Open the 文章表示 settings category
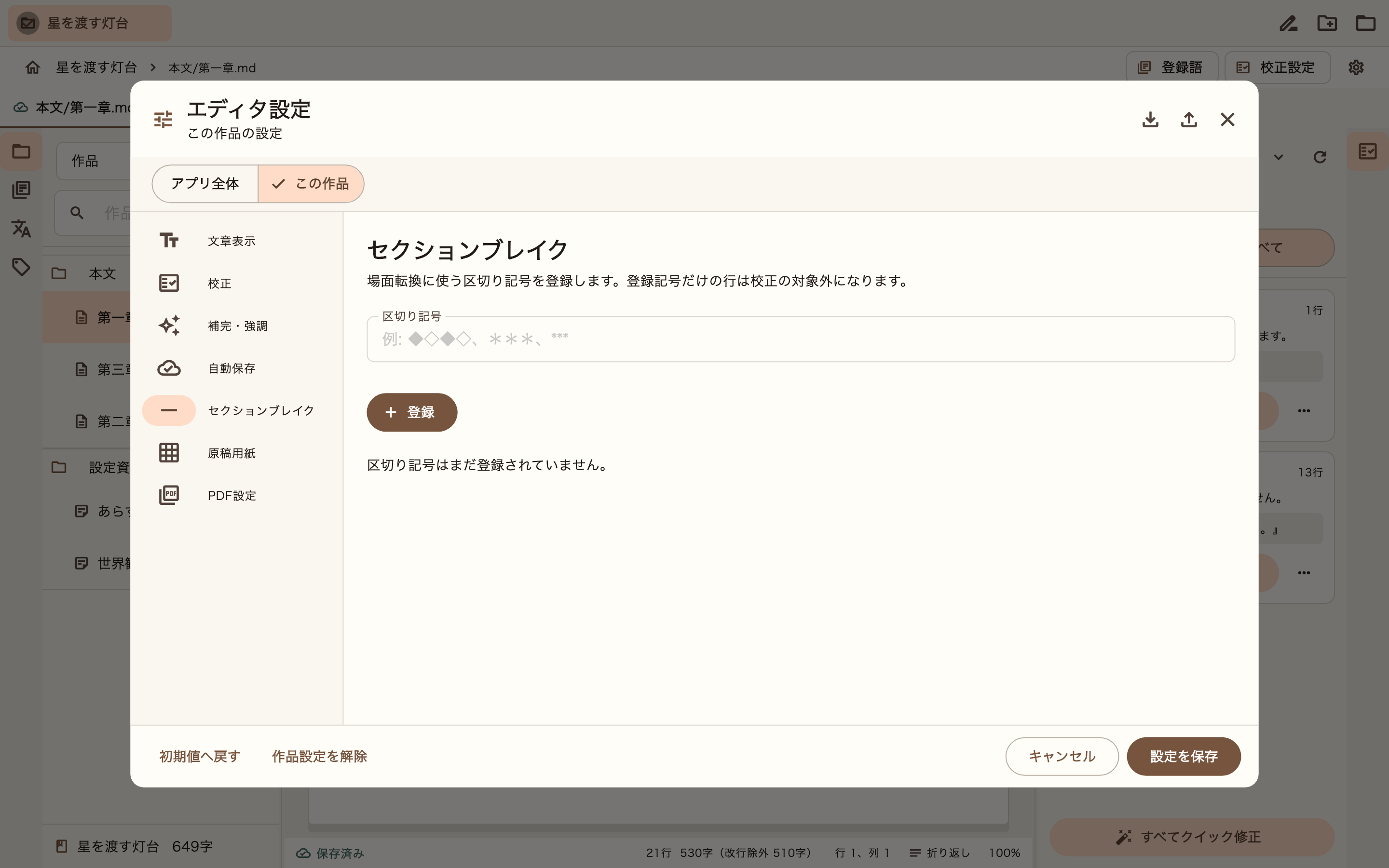The image size is (1389, 868). 236,241
